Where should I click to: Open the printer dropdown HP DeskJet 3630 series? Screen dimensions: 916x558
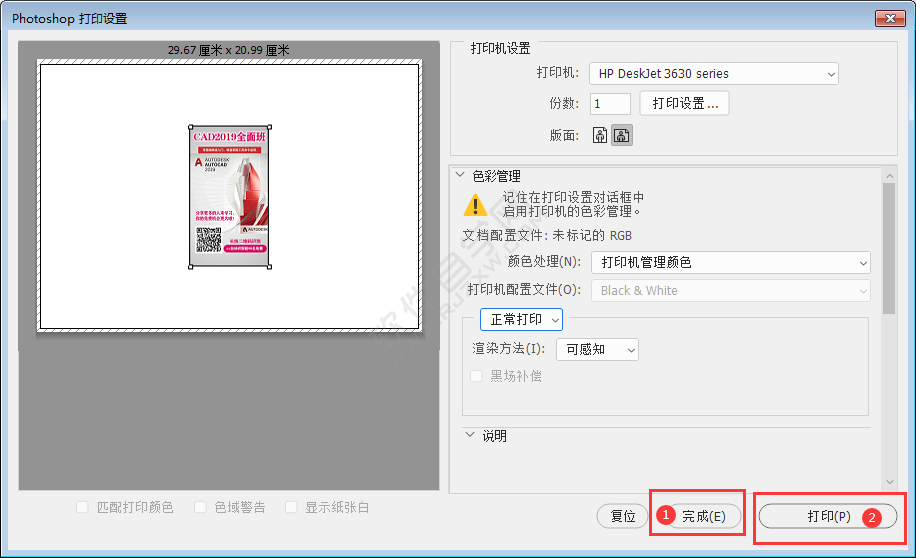(714, 74)
